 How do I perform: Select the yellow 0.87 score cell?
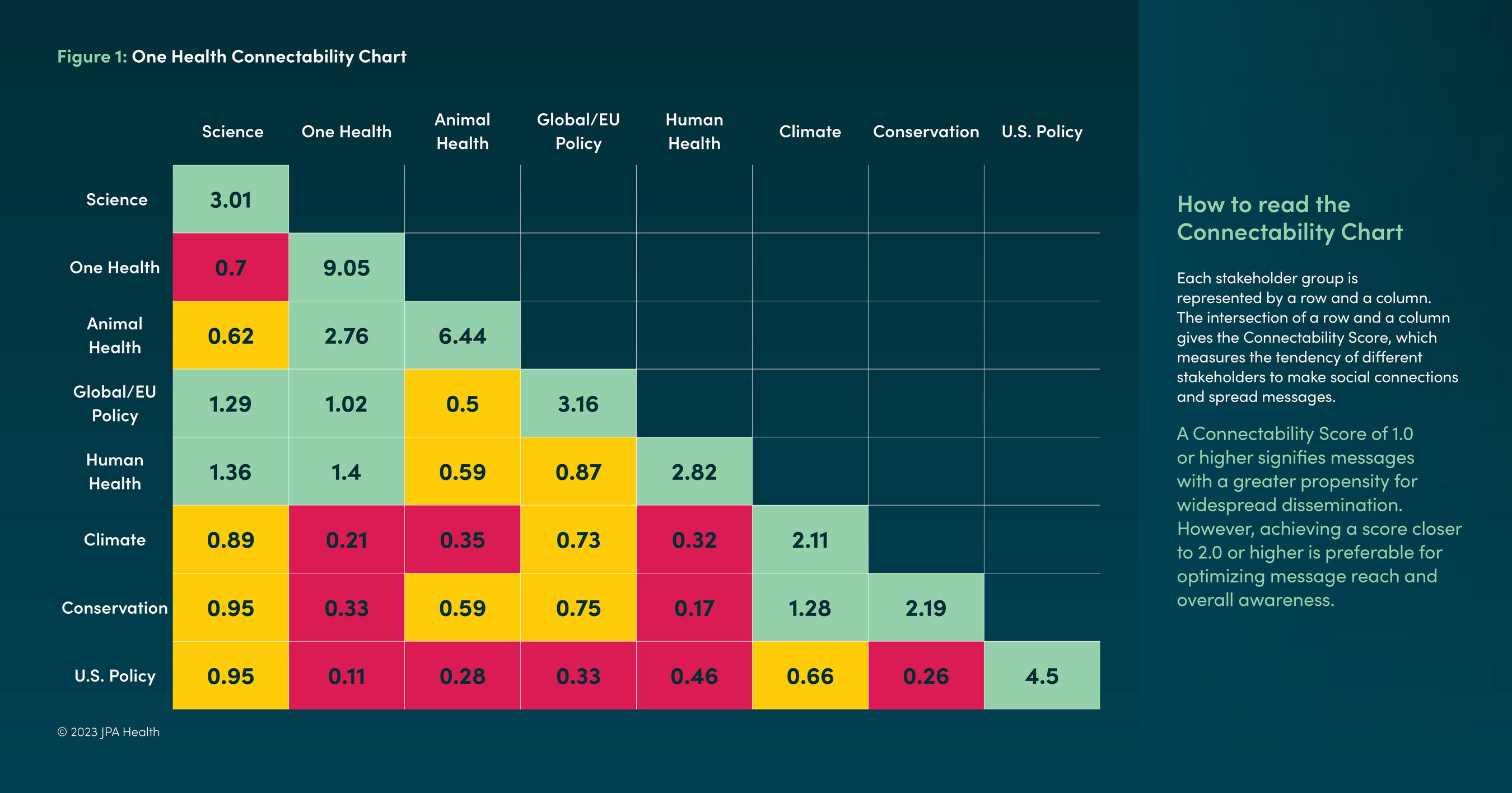(x=578, y=472)
